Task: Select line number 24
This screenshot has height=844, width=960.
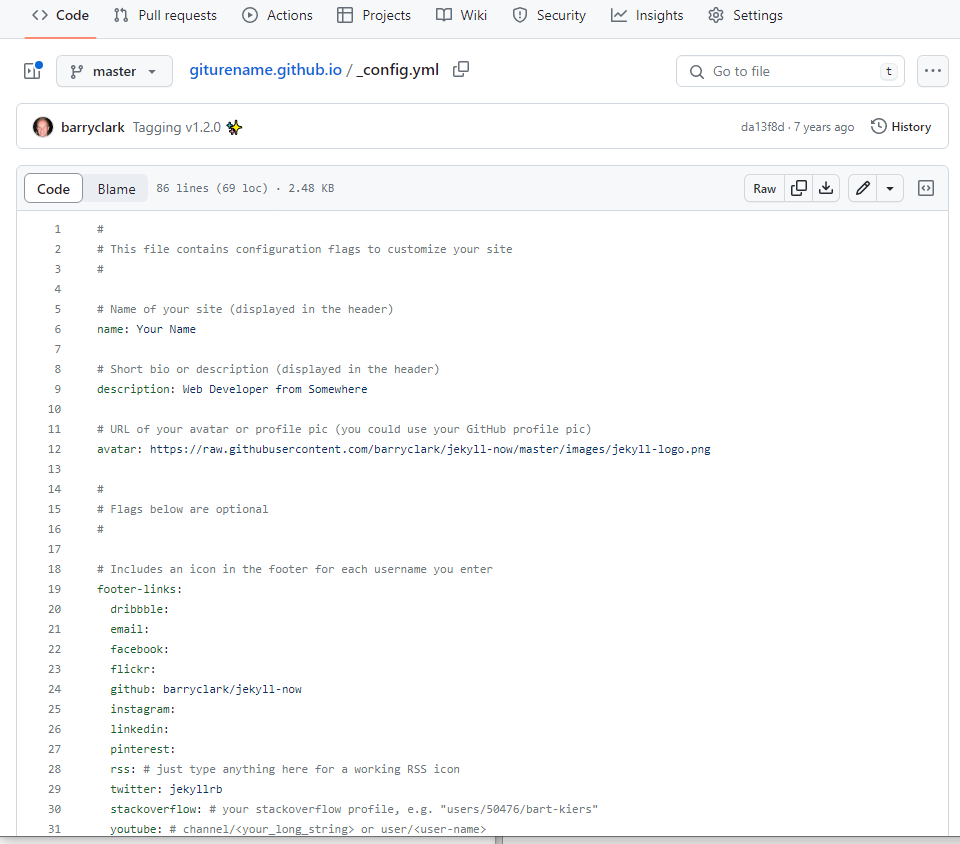Action: coord(54,689)
